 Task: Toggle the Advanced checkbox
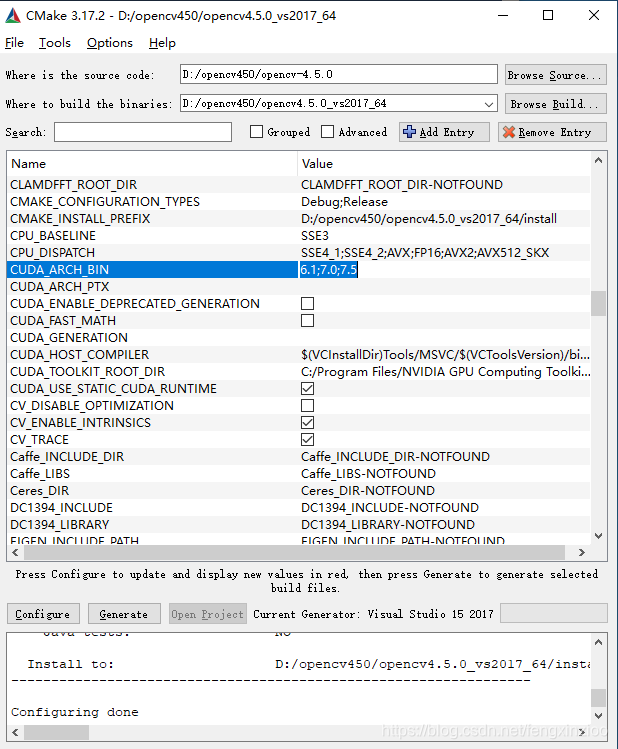pos(328,132)
